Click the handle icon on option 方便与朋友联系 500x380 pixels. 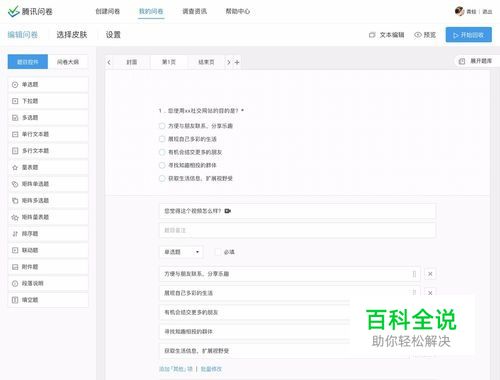click(x=414, y=274)
